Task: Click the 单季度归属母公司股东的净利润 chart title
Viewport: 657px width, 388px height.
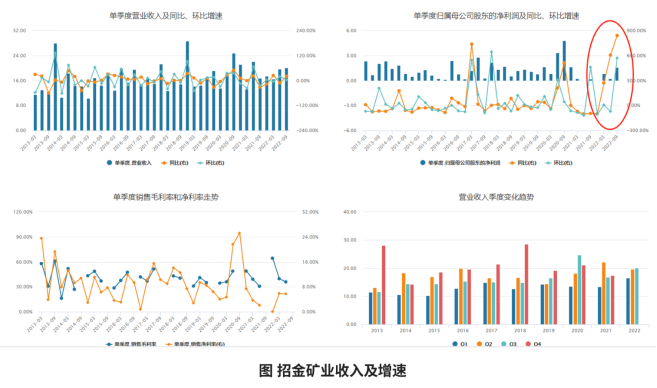Action: tap(496, 16)
